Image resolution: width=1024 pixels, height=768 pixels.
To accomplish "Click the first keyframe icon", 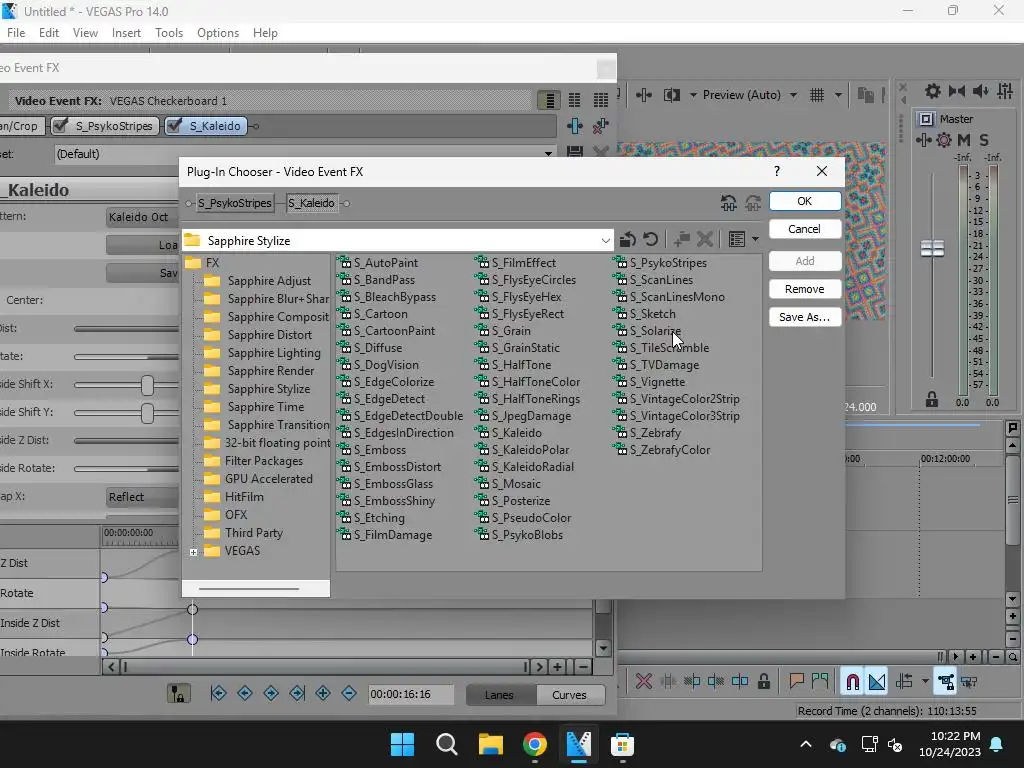I will 219,694.
